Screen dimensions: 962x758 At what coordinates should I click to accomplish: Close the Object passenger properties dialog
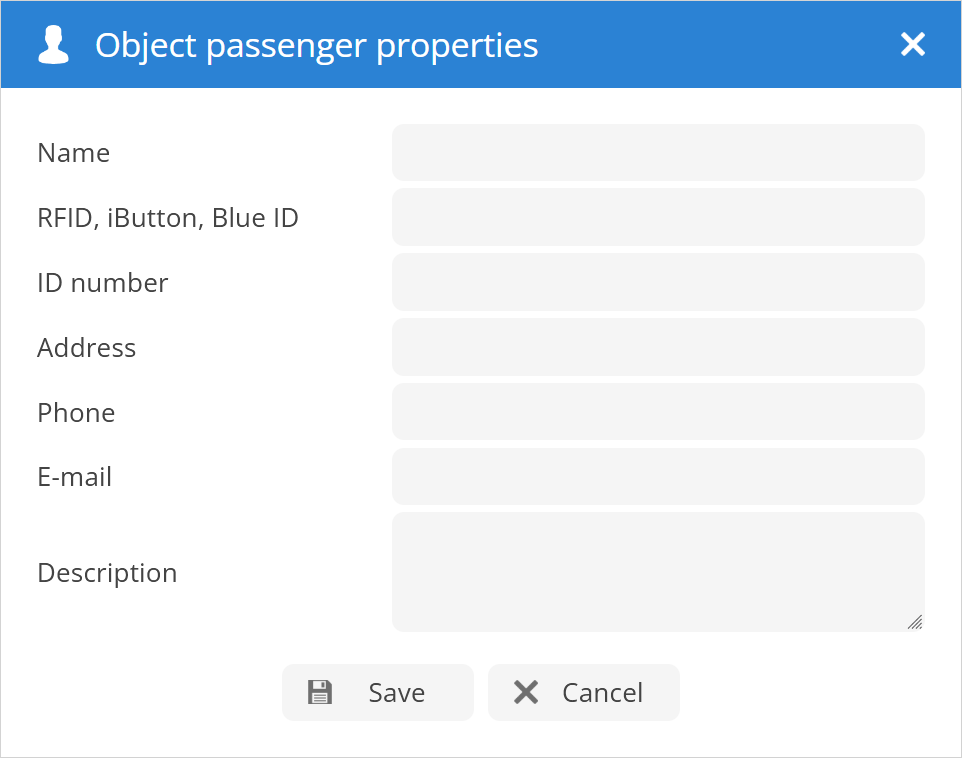coord(912,44)
